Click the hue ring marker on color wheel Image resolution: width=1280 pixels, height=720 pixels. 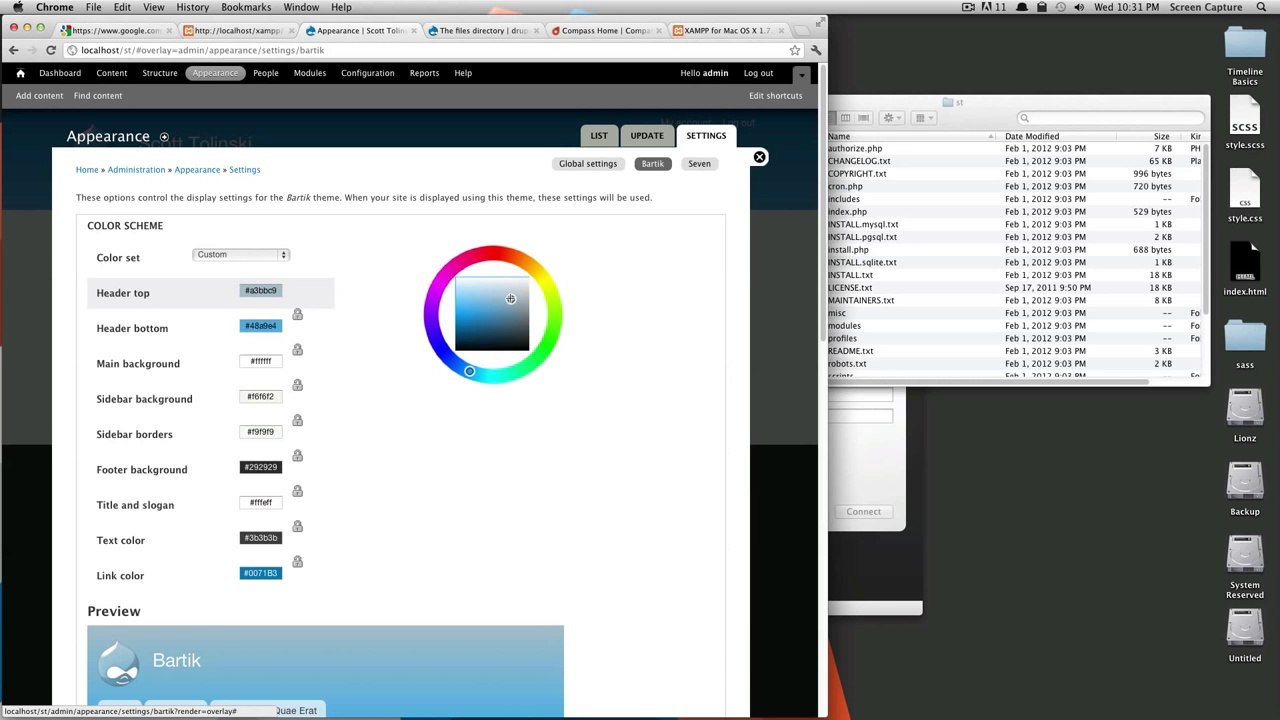point(469,372)
